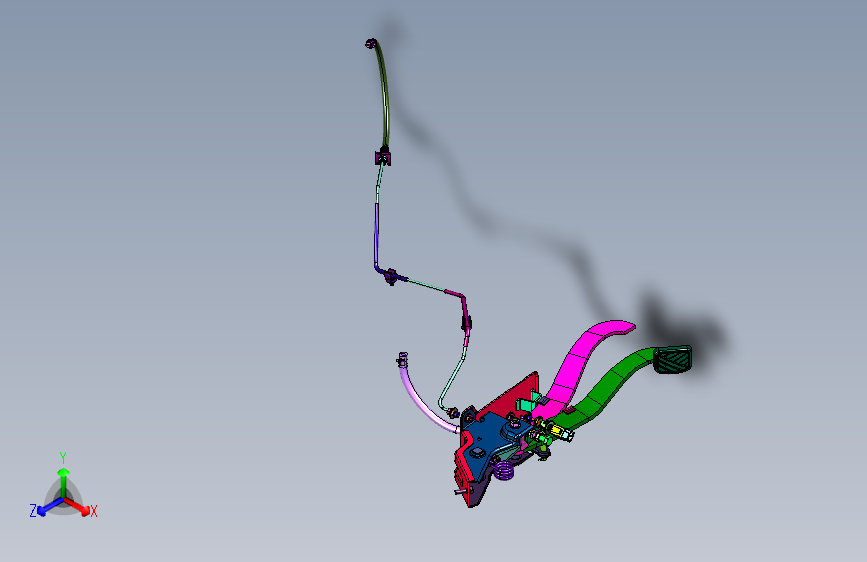The width and height of the screenshot is (867, 562).
Task: Select the yellow cylindrical switch component
Action: click(556, 430)
